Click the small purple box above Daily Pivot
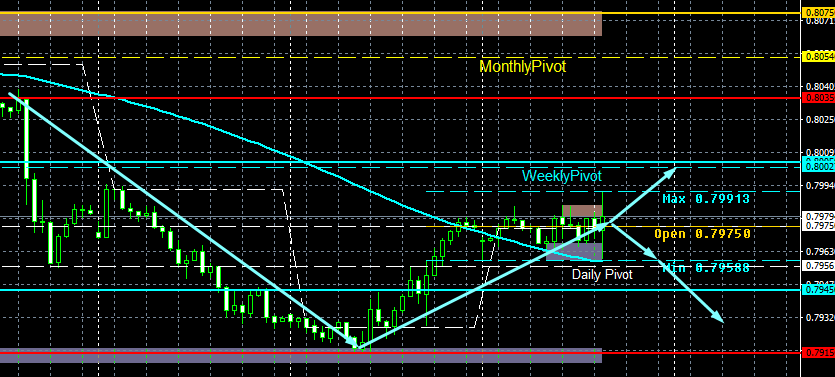This screenshot has width=835, height=377. (574, 252)
